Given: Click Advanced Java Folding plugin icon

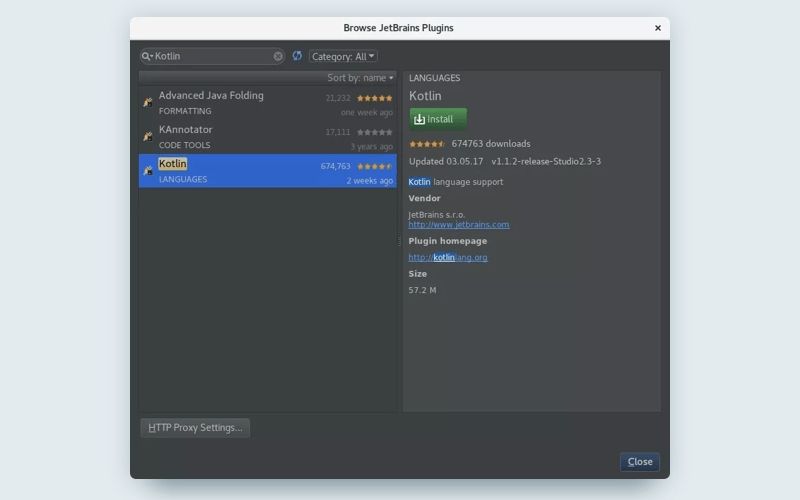Looking at the screenshot, I should coord(148,103).
